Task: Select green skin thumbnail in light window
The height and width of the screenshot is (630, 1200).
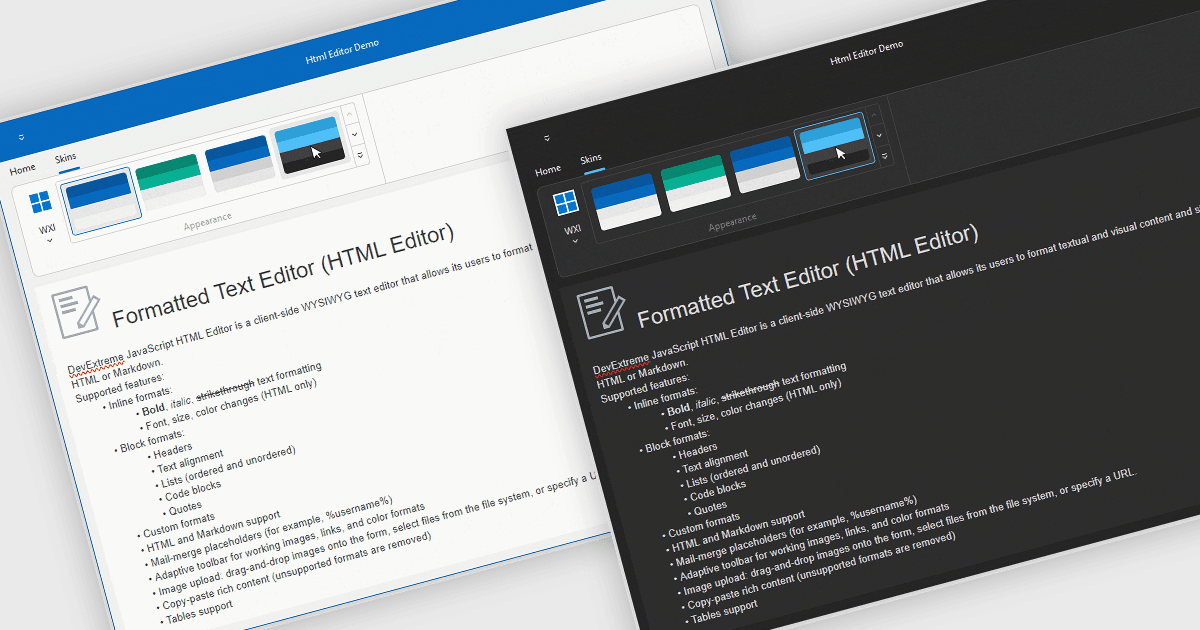Action: 169,183
